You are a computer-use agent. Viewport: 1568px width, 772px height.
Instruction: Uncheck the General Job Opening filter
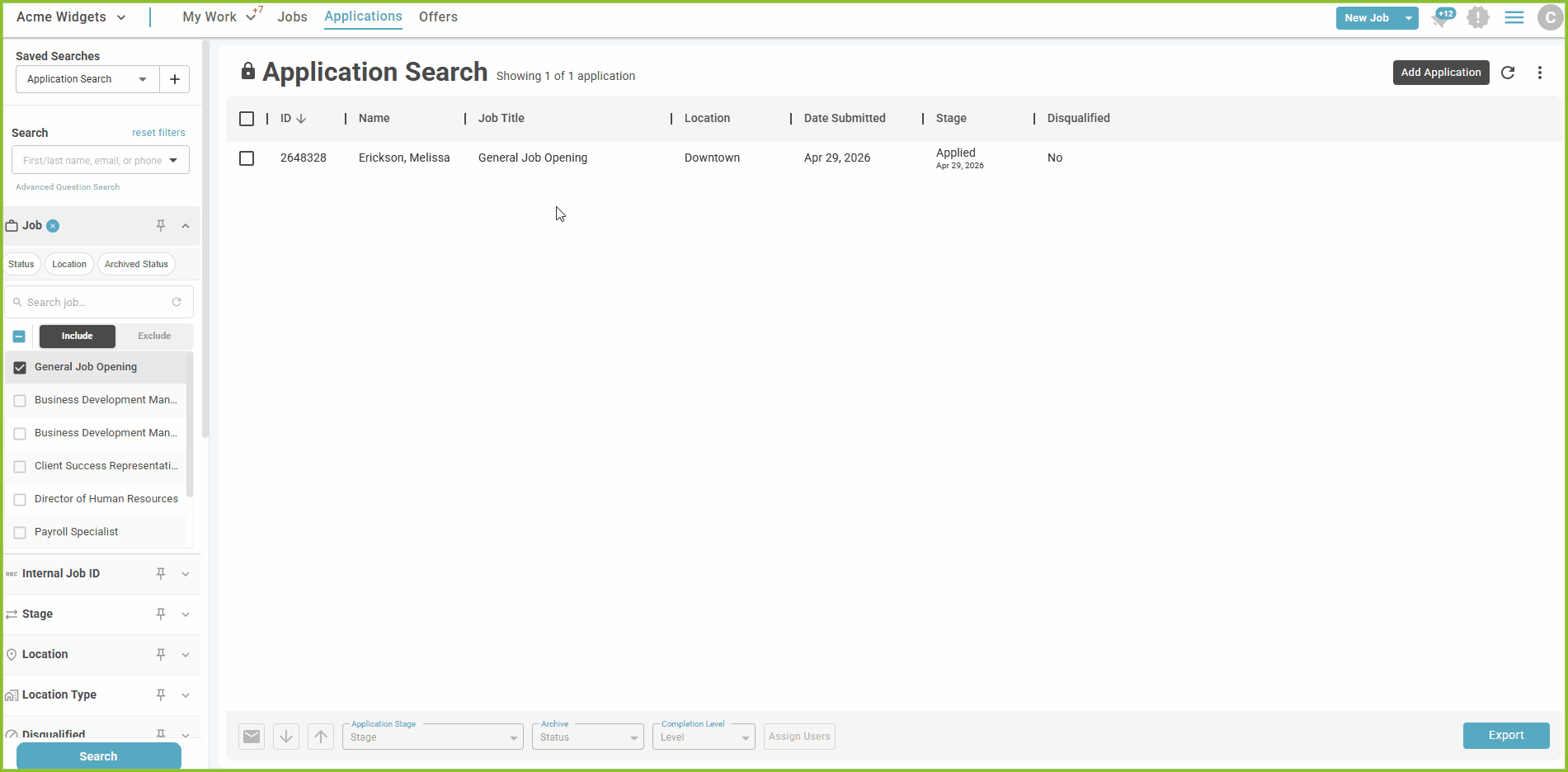(20, 368)
